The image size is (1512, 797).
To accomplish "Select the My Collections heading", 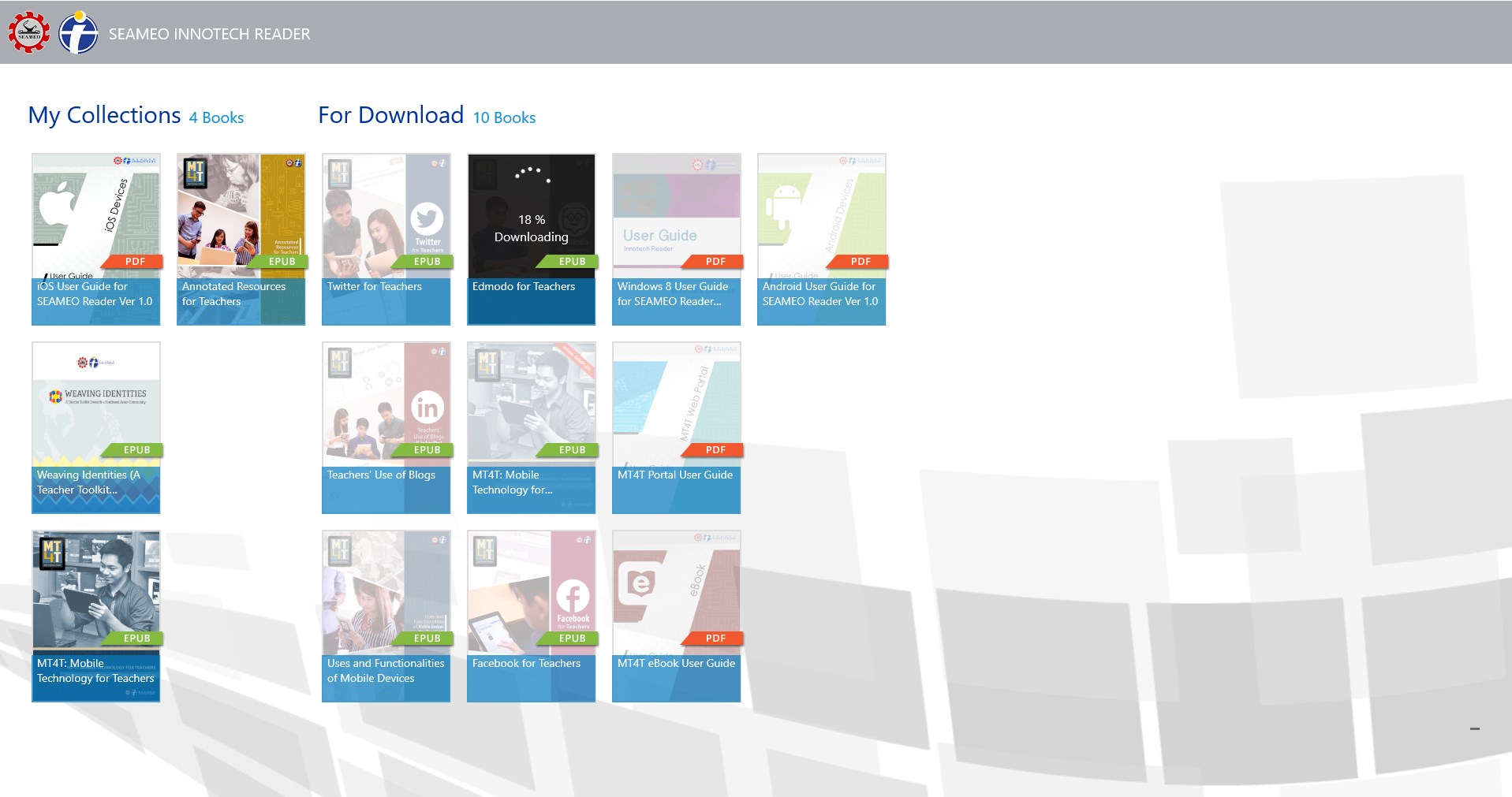I will (104, 115).
